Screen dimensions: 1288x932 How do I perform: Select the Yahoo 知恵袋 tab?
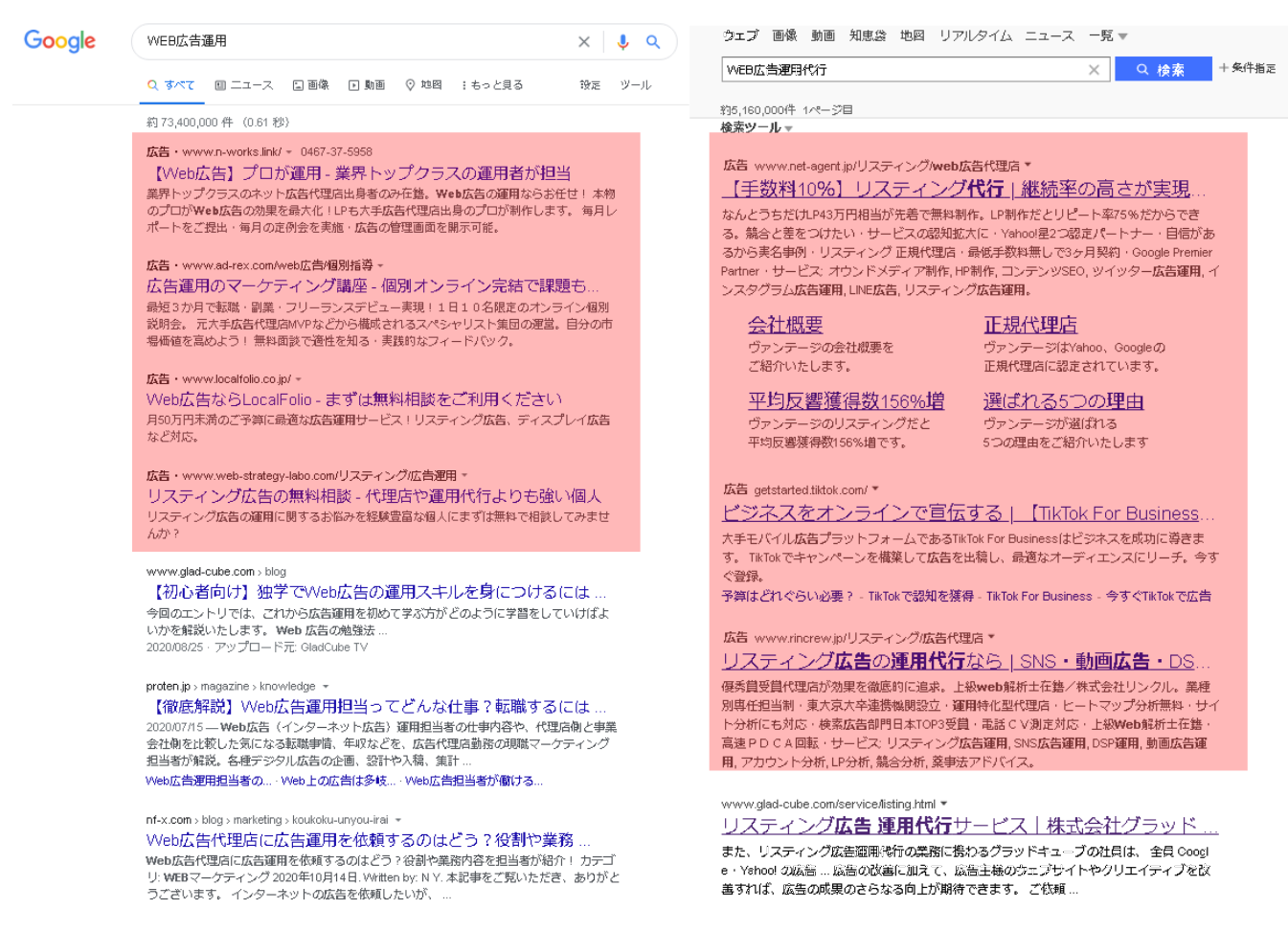click(x=868, y=35)
